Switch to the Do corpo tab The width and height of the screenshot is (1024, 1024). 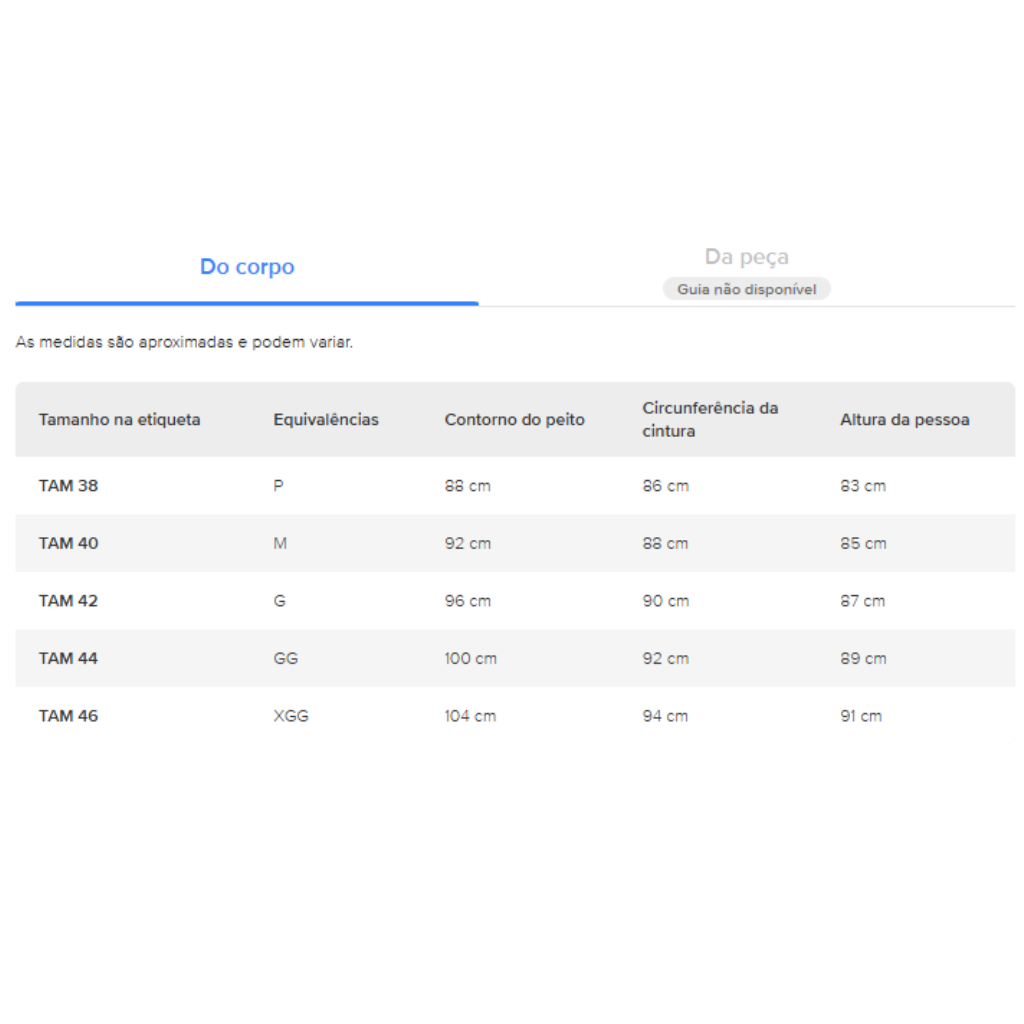[x=247, y=266]
